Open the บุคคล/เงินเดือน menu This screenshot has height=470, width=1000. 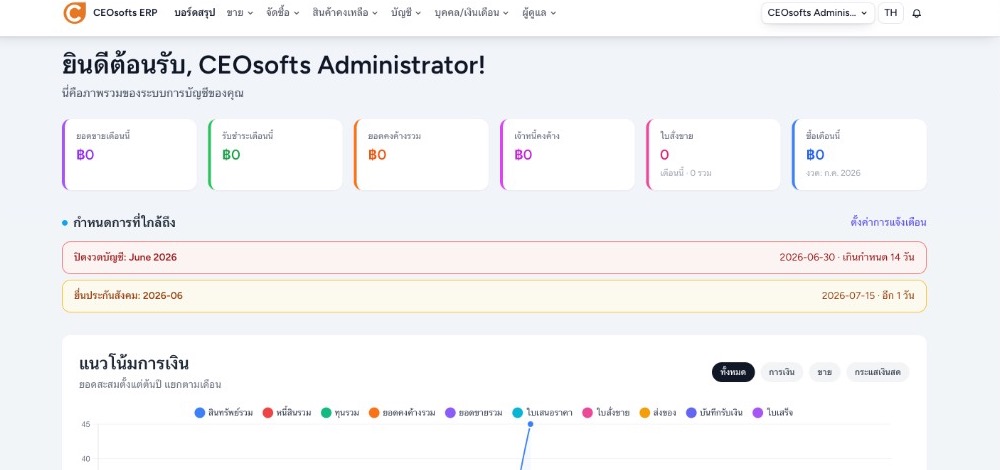tap(471, 13)
